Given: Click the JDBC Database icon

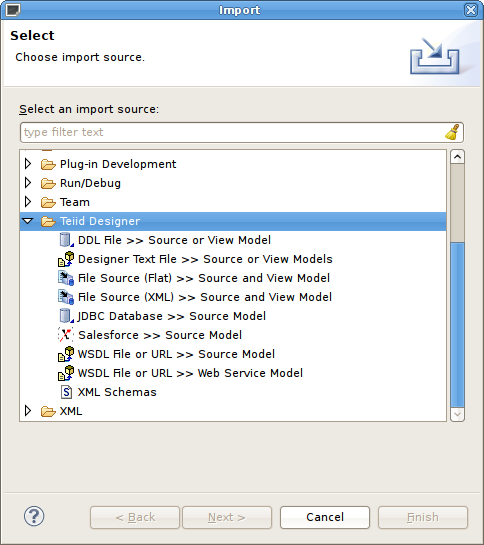Looking at the screenshot, I should tap(66, 316).
